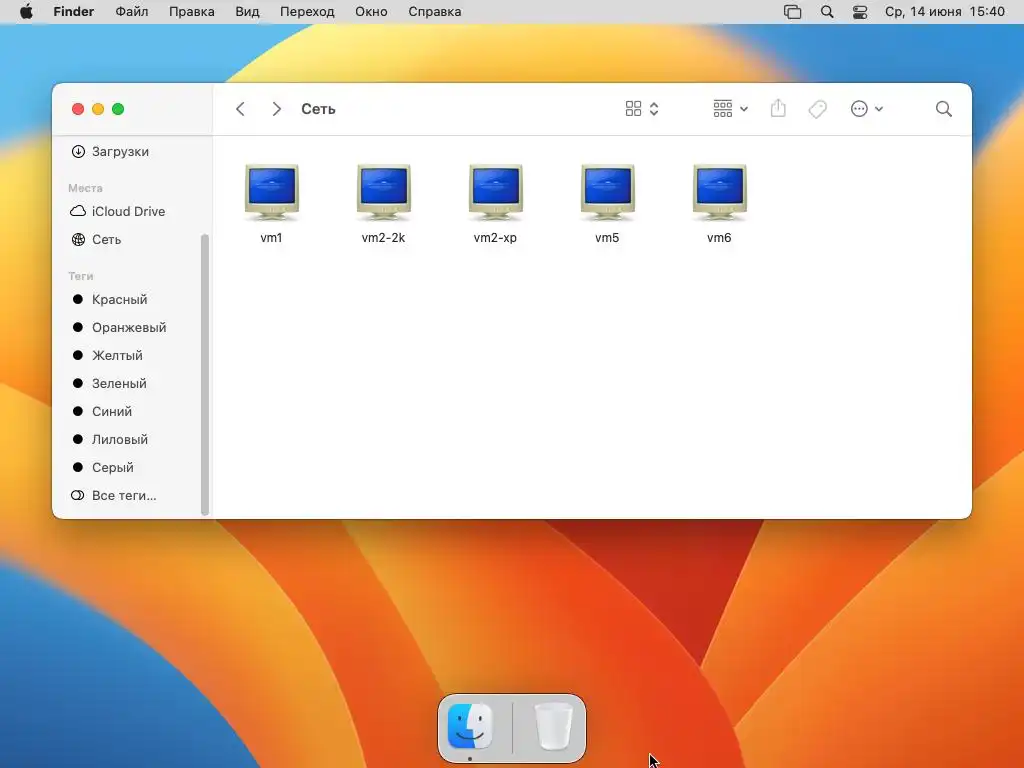Close the Finder window

[78, 109]
